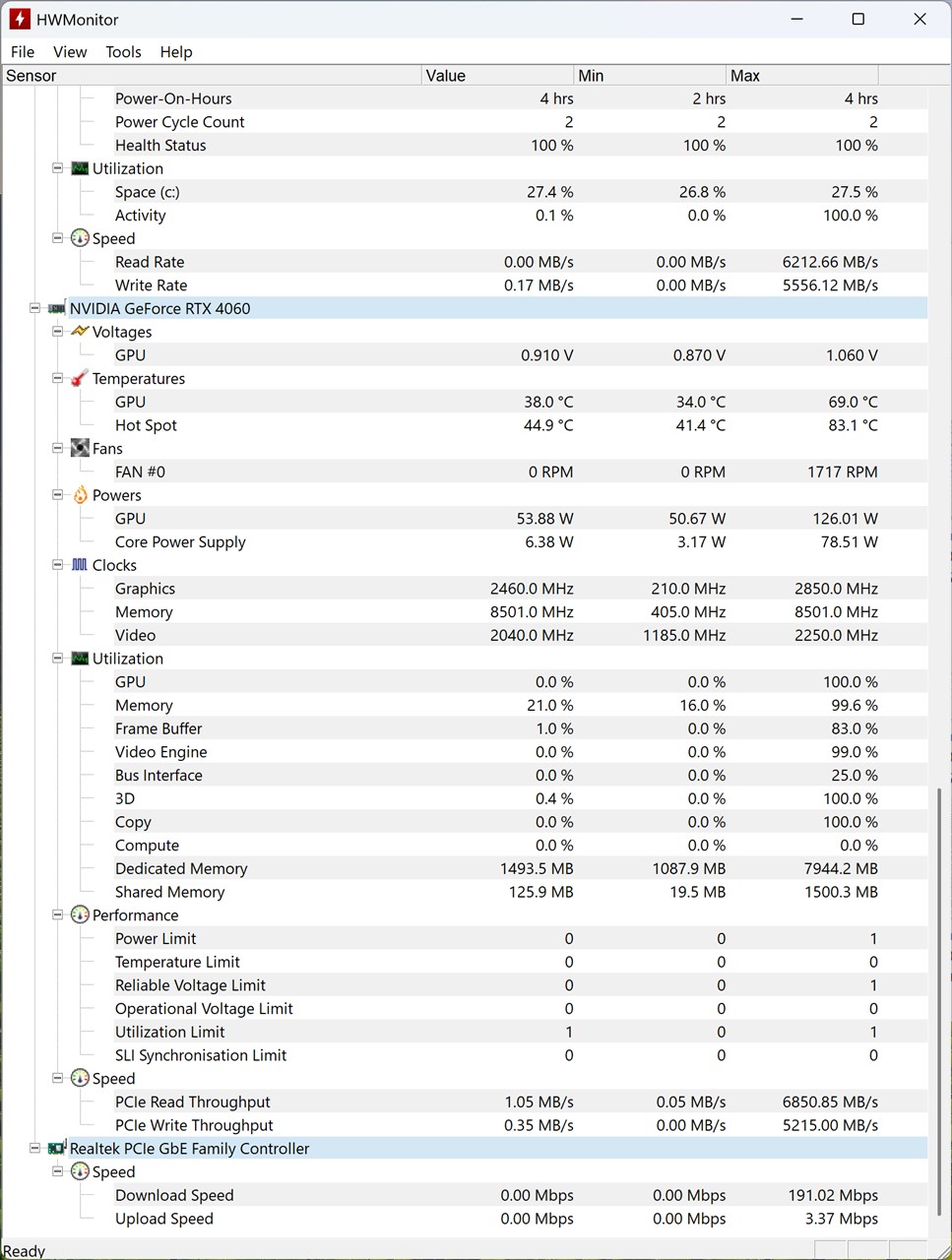Screen dimensions: 952x1260
Task: Open the View menu
Action: click(70, 52)
